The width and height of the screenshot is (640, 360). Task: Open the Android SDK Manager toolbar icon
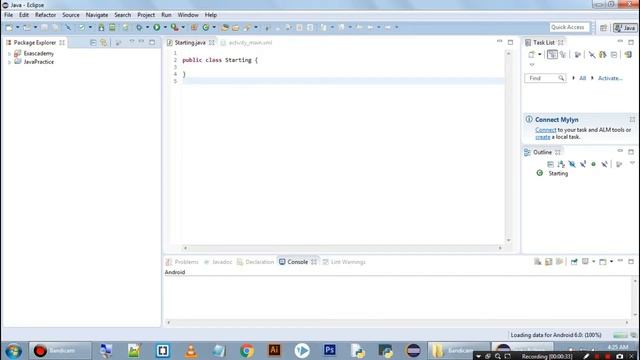101,27
